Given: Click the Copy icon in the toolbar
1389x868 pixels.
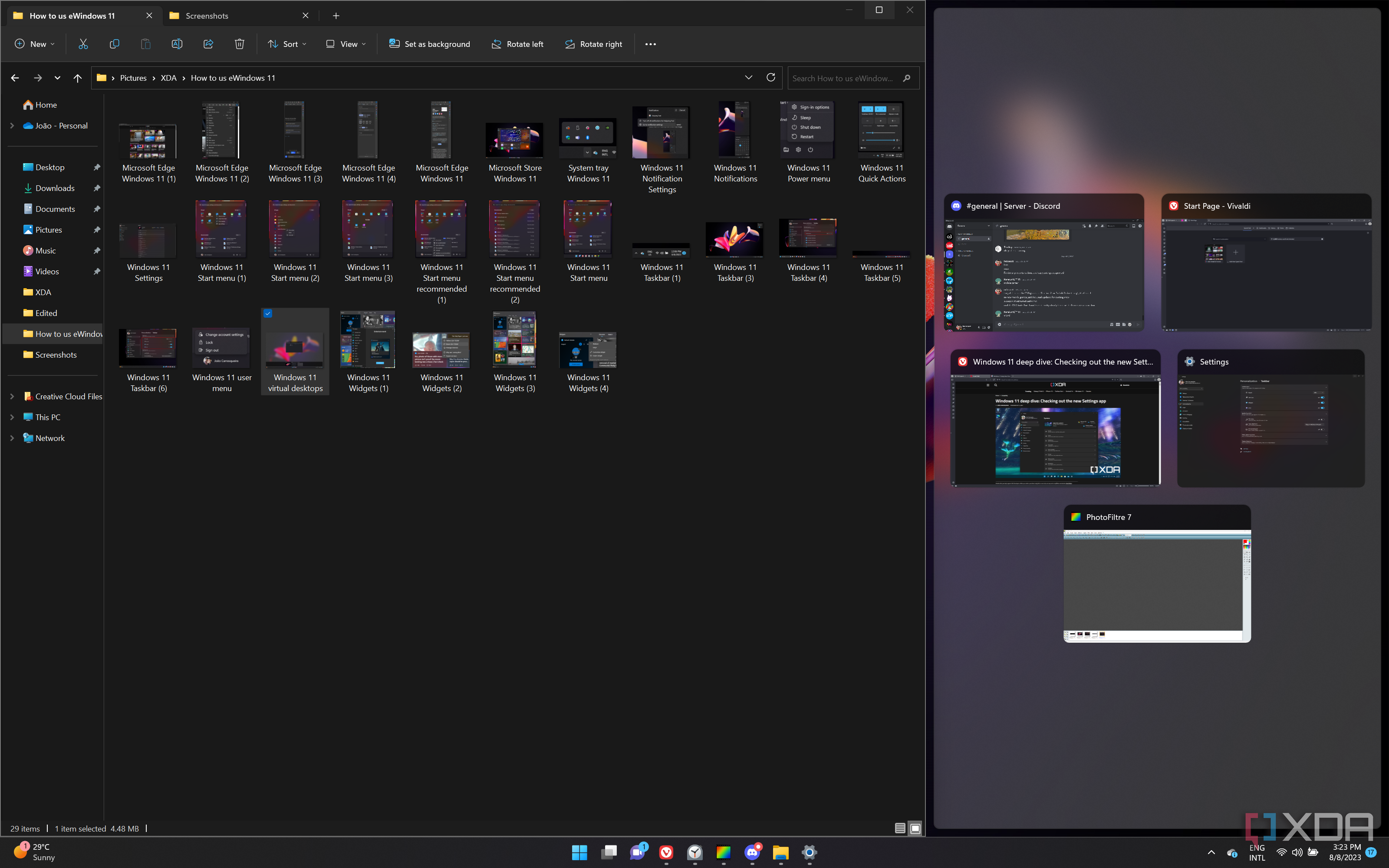Looking at the screenshot, I should (x=114, y=44).
